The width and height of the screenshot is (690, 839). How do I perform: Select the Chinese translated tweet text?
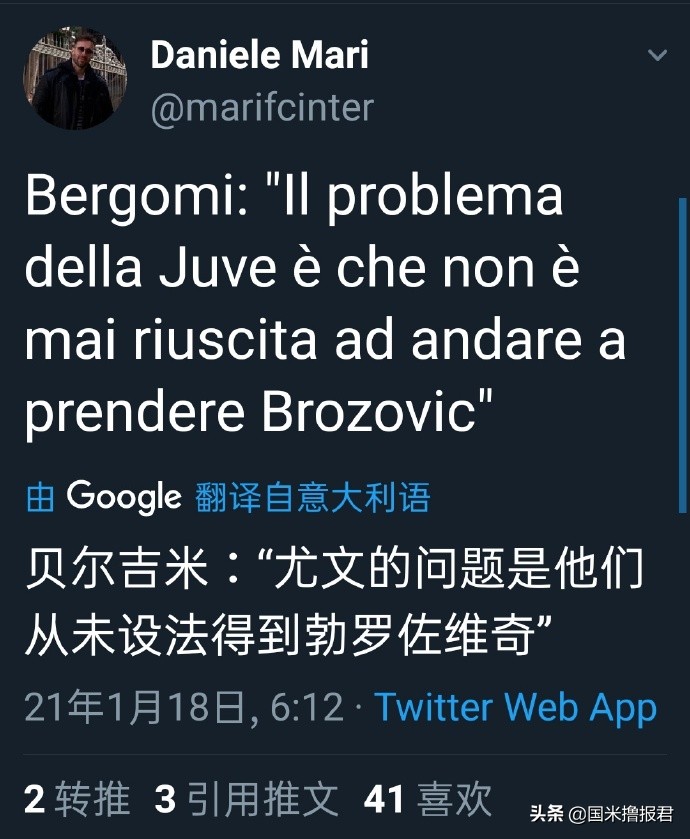tap(335, 601)
